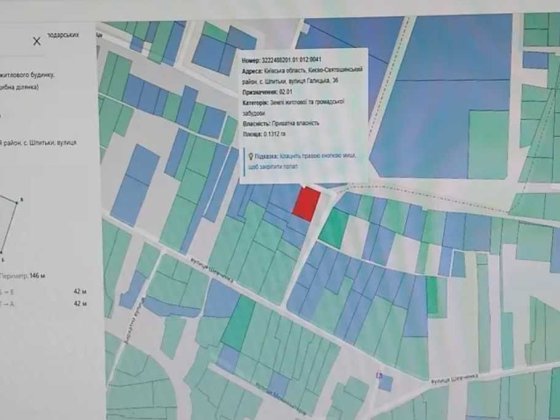Select the red highlighted parcel on map
The width and height of the screenshot is (560, 420).
(306, 203)
